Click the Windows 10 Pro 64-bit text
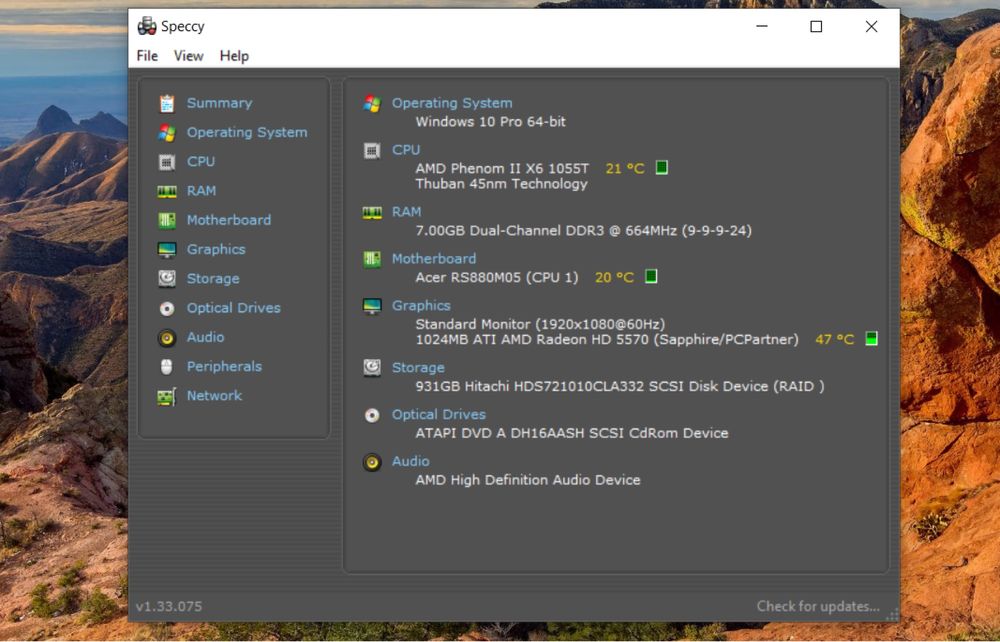The image size is (1000, 642). coord(490,122)
